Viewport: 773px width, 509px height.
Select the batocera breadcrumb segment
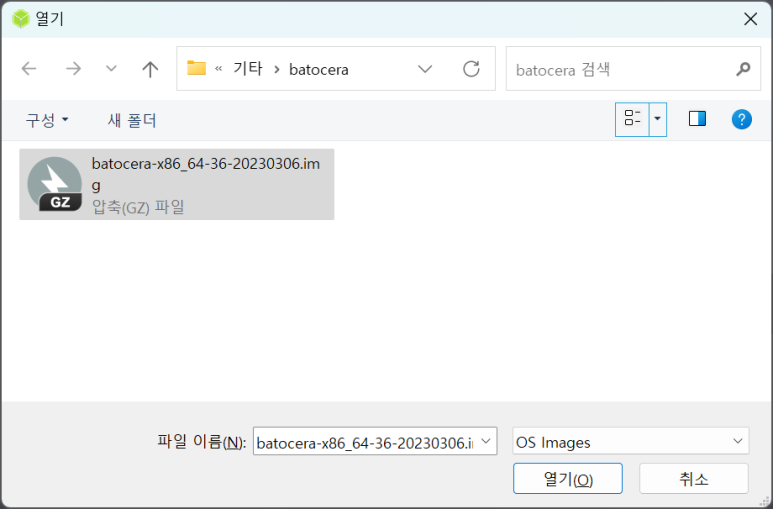[x=318, y=70]
